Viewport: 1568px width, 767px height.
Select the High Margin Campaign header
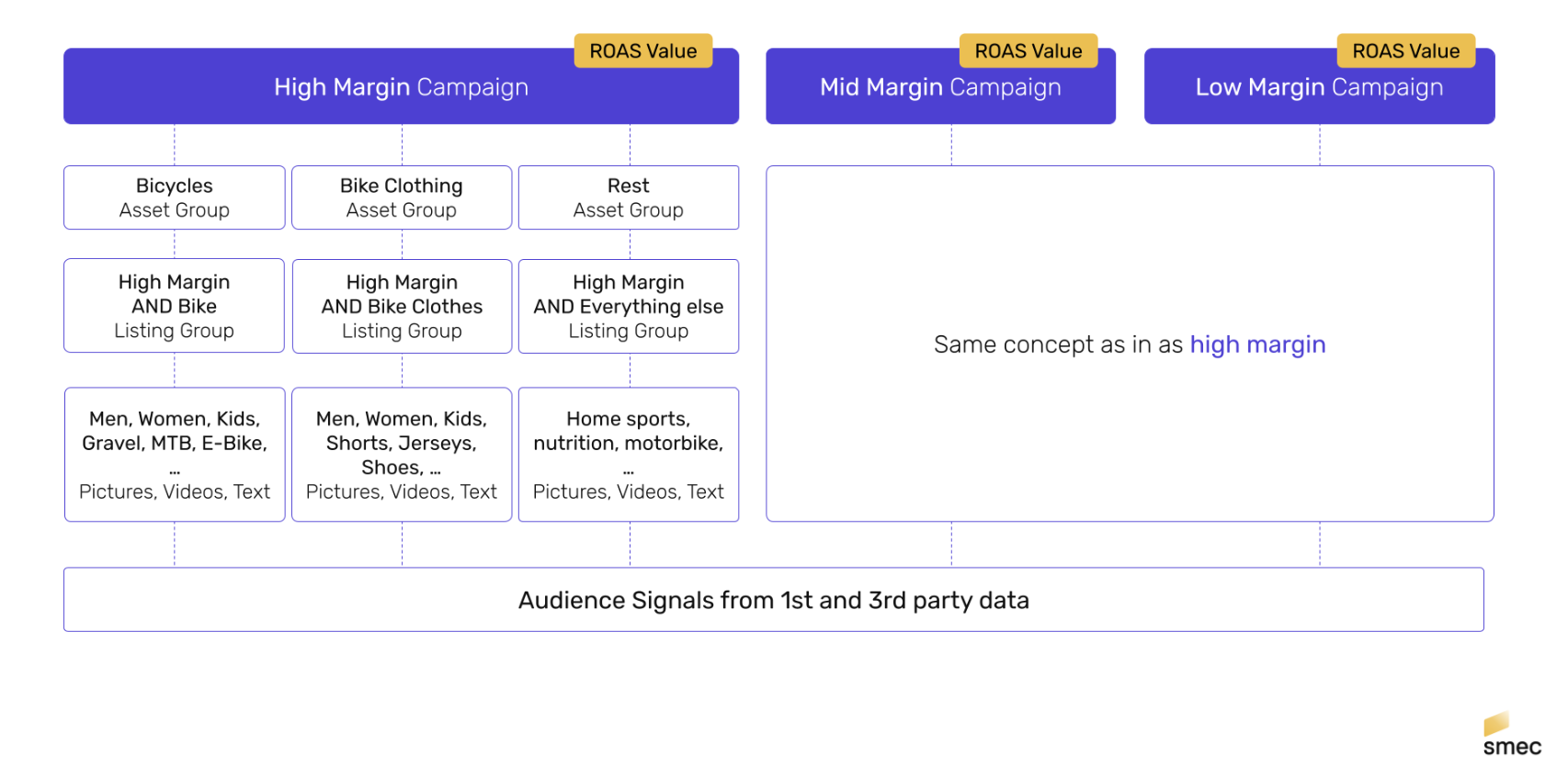coord(401,87)
